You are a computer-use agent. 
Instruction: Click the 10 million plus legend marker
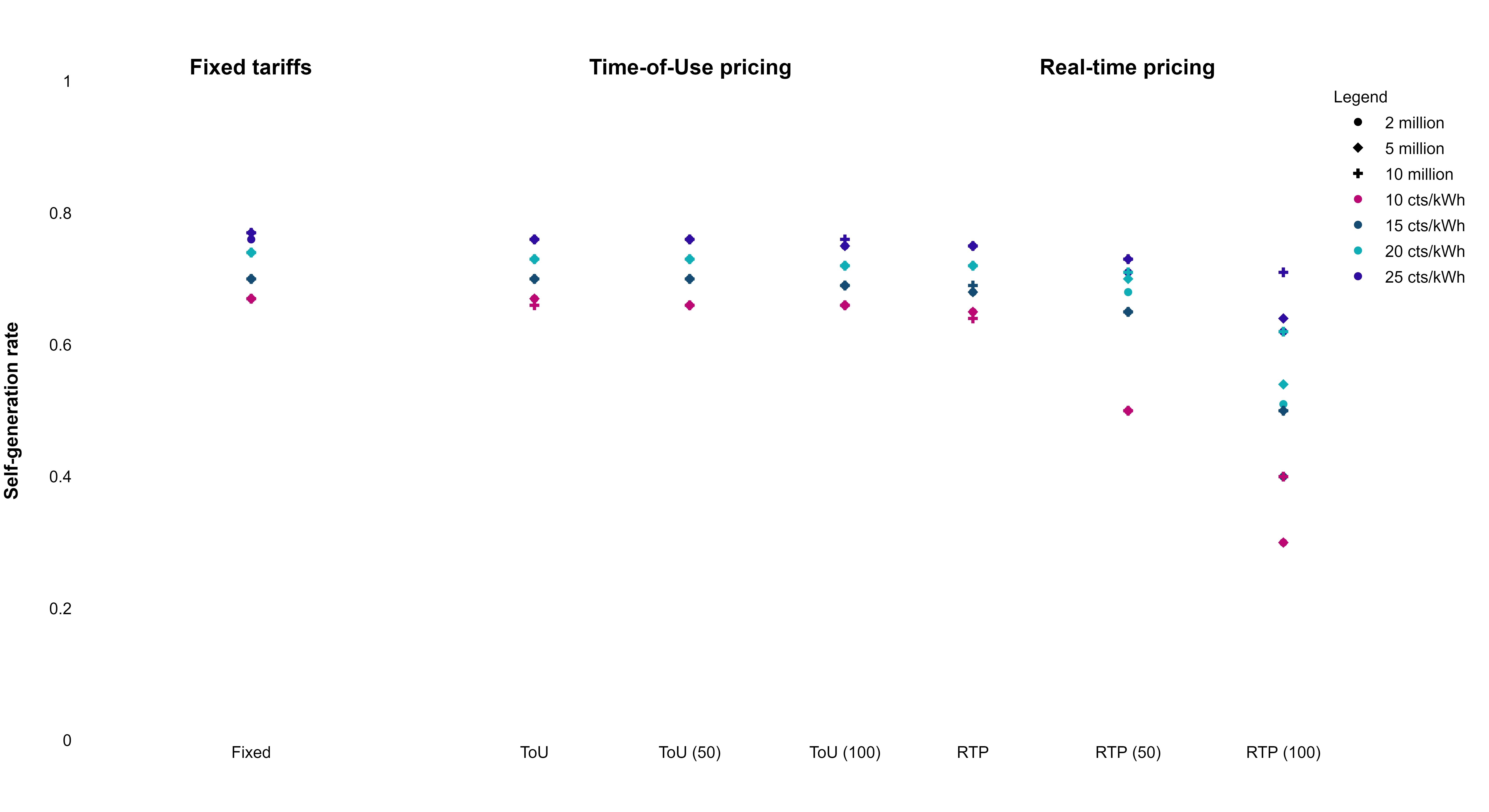[1358, 174]
